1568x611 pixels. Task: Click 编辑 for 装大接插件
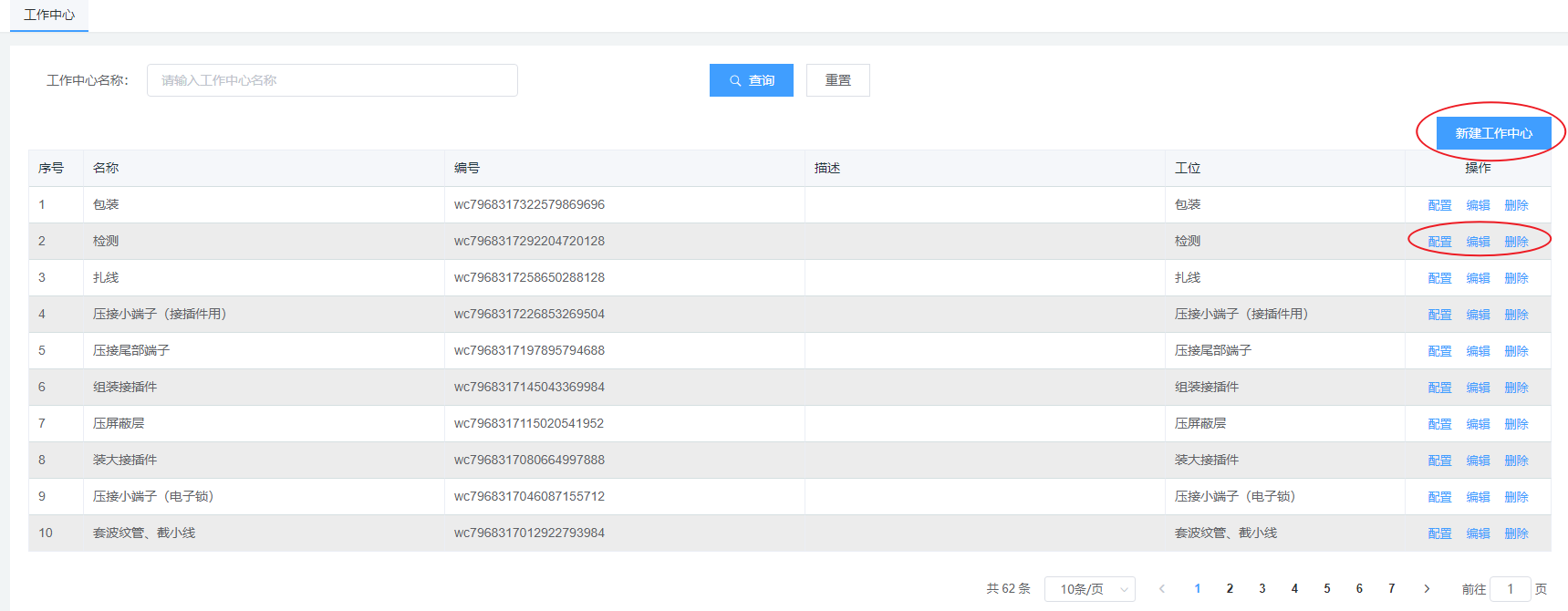(x=1478, y=461)
